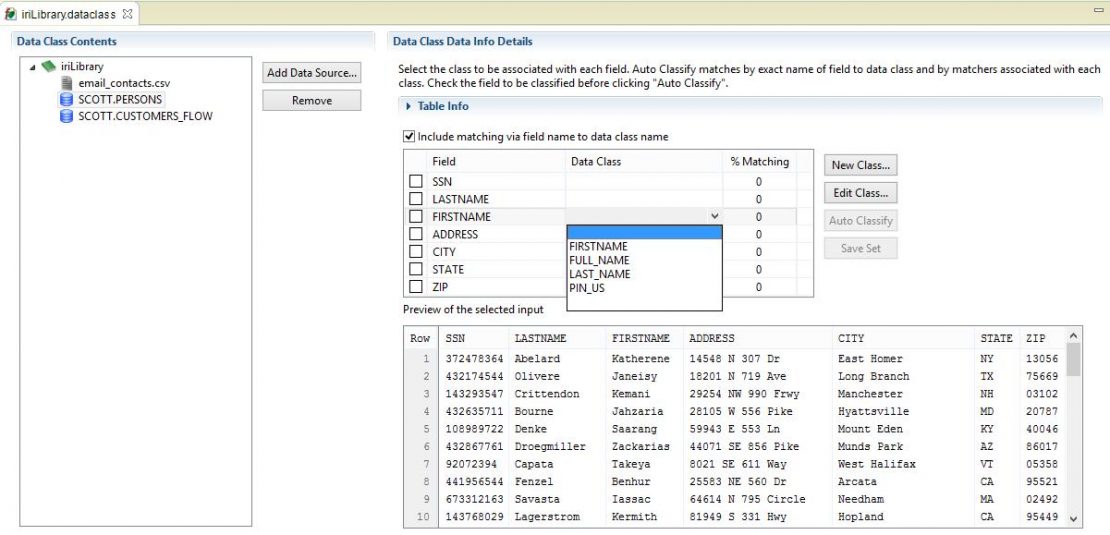Click the preview cell Iassac
This screenshot has width=1110, height=535.
click(x=631, y=499)
